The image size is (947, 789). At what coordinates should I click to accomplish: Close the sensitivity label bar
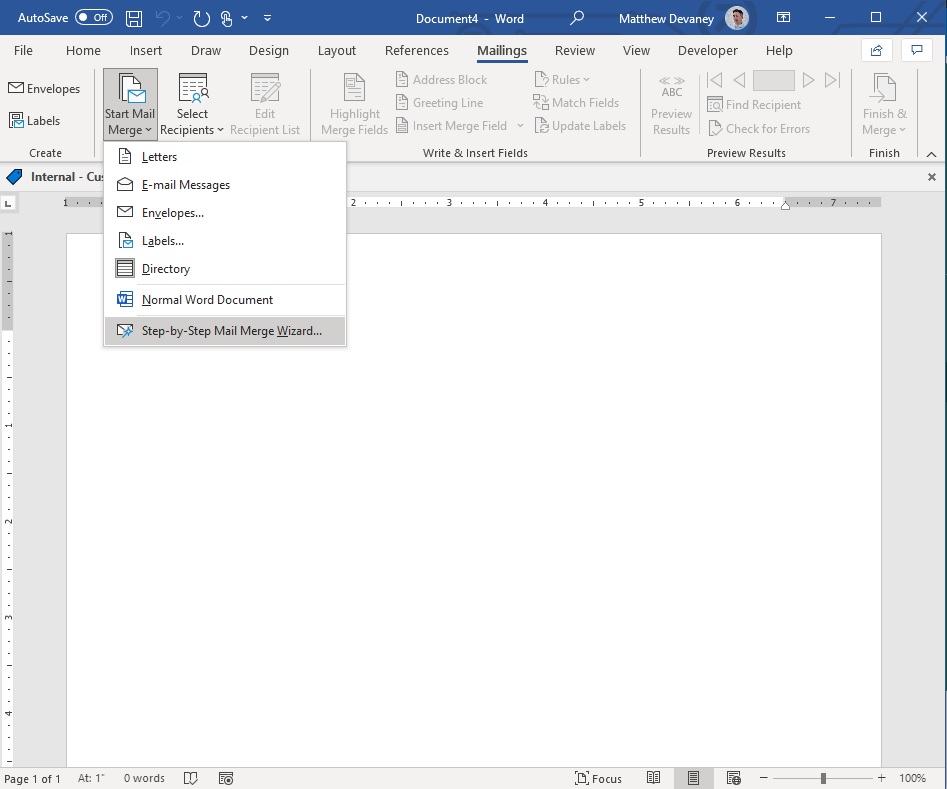tap(931, 177)
